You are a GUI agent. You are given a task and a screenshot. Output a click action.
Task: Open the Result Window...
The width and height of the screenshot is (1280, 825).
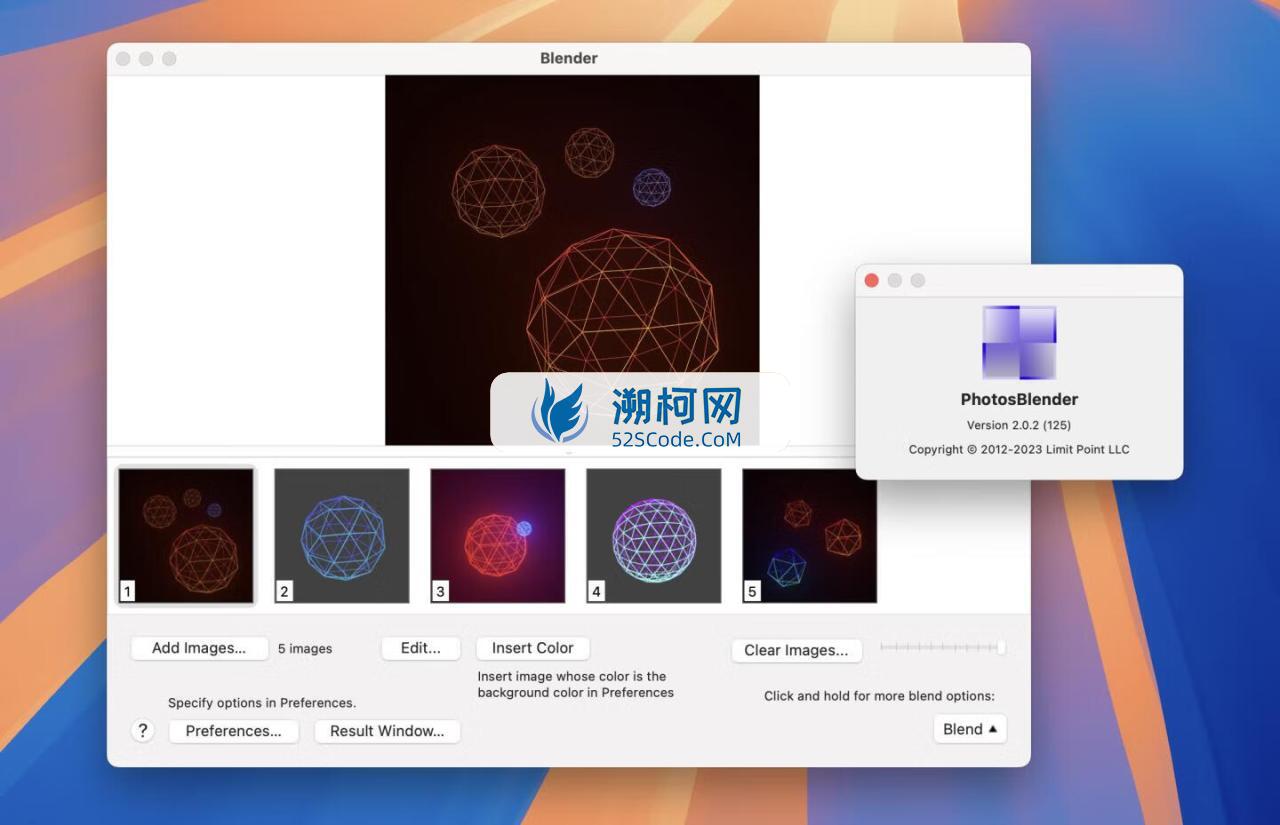pyautogui.click(x=387, y=731)
